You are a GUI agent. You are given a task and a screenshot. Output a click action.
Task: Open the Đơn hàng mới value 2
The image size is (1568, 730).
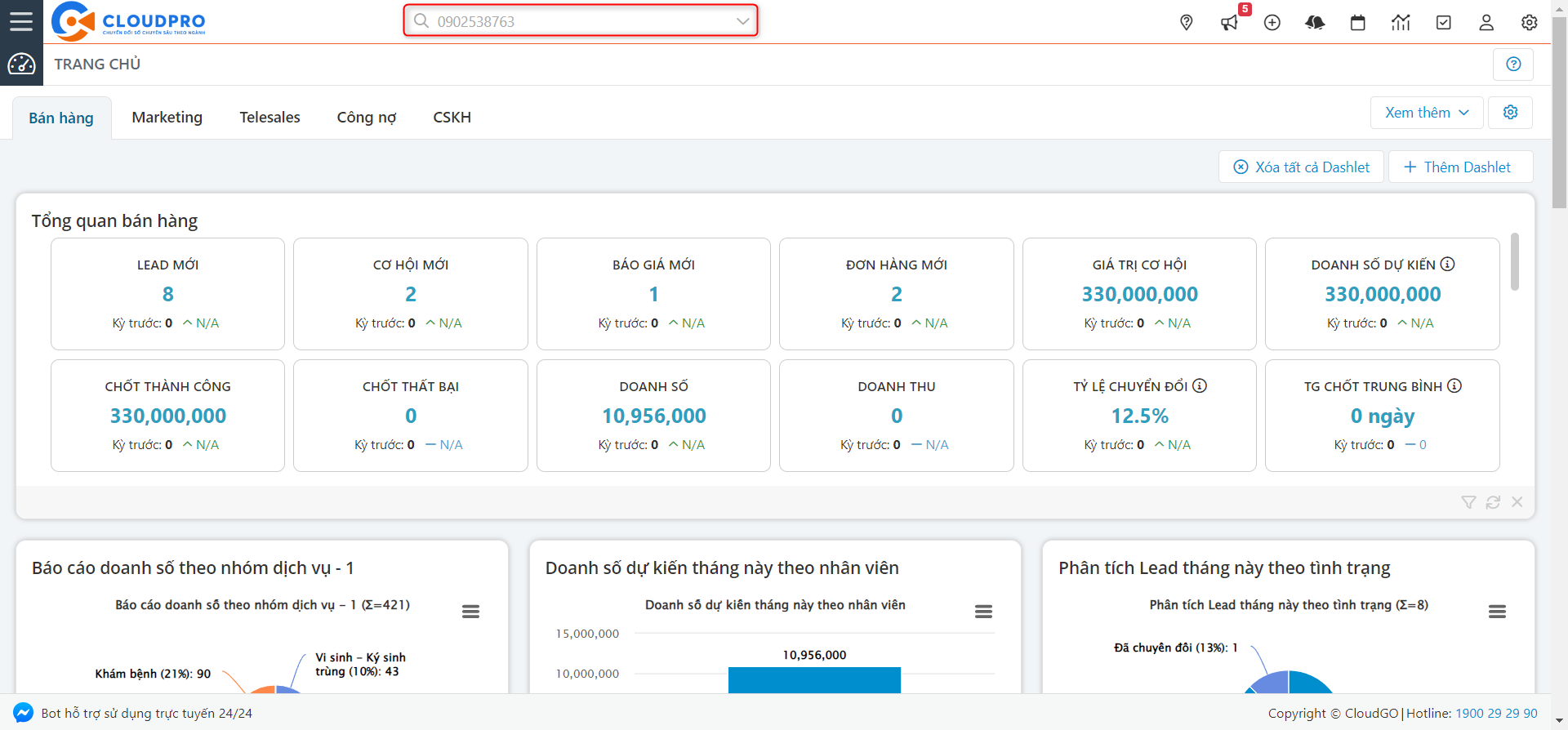(897, 294)
